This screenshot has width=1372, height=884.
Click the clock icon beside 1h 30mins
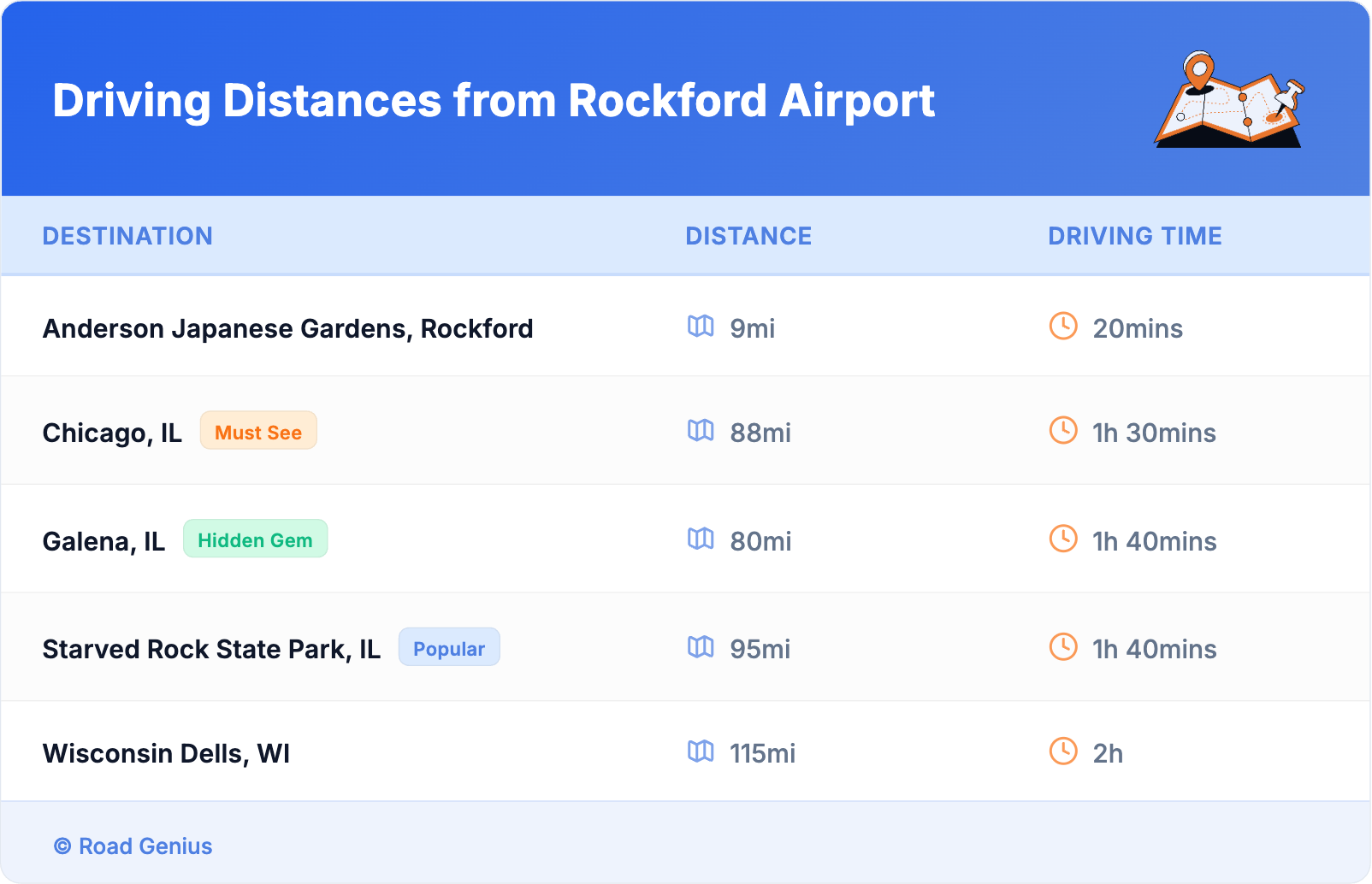[1063, 431]
